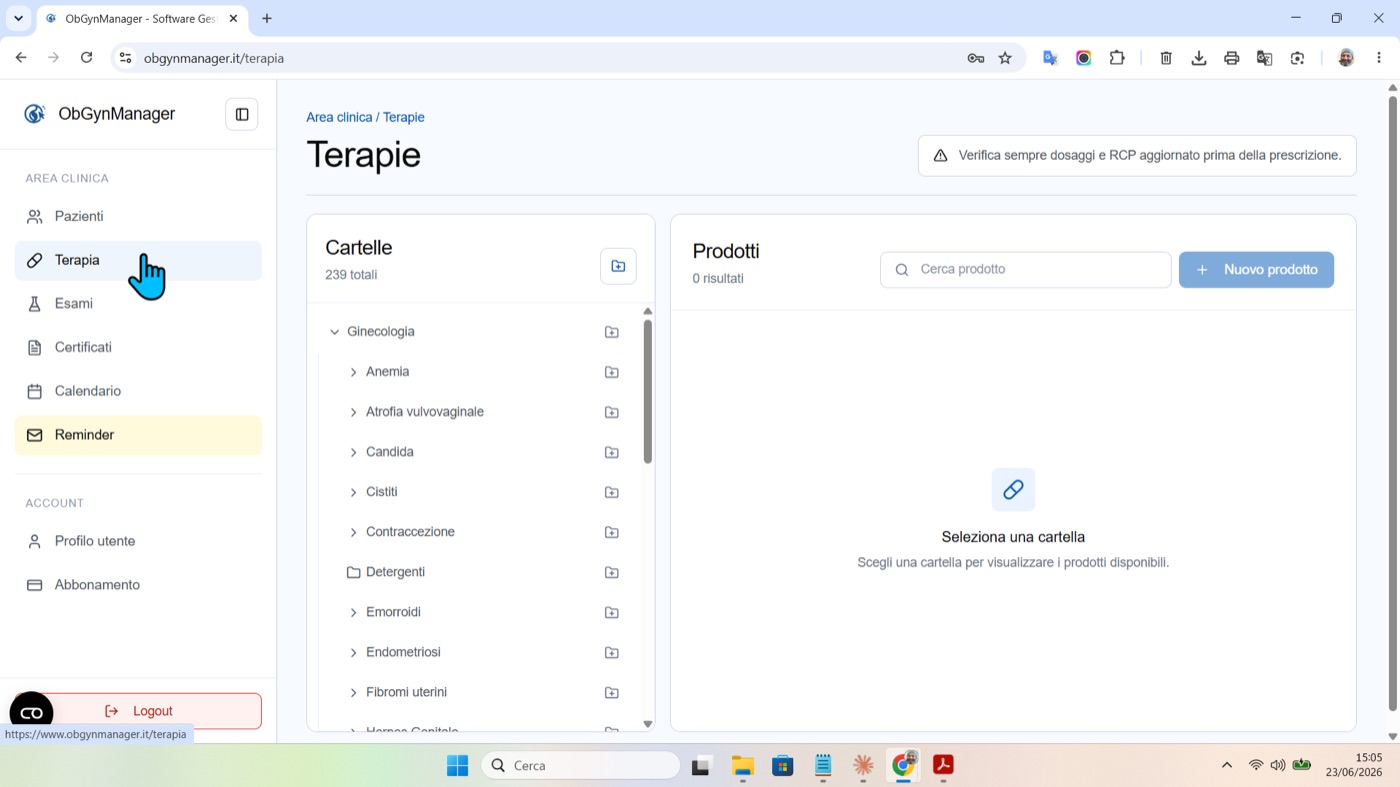Open Profilo utente in the sidebar
The image size is (1400, 787).
[x=138, y=541]
